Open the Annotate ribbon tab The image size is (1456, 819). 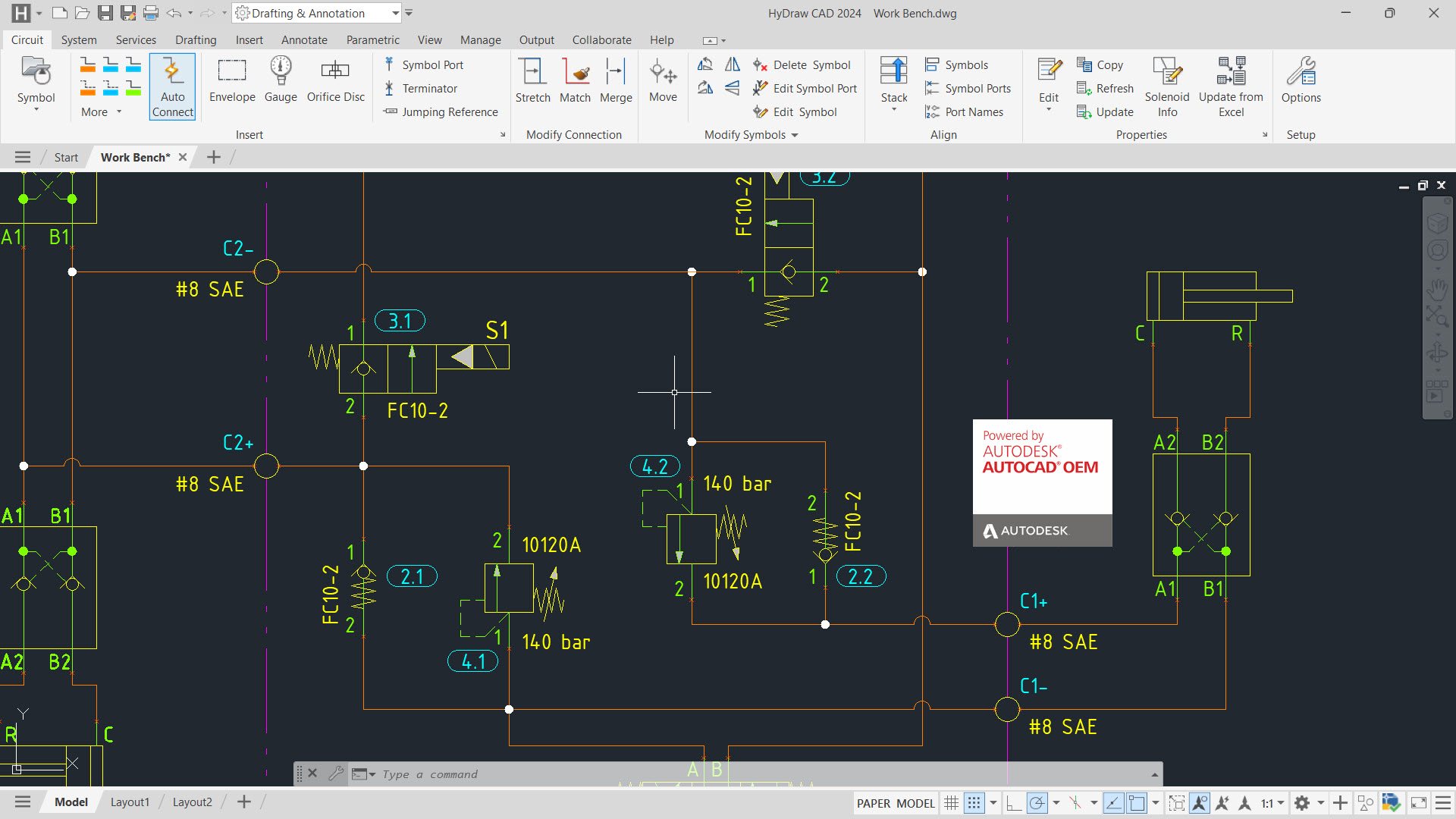pyautogui.click(x=304, y=40)
